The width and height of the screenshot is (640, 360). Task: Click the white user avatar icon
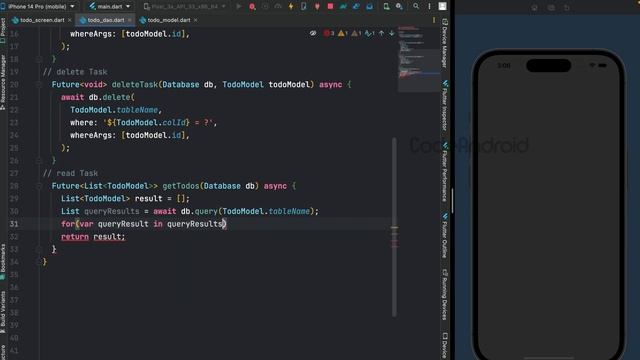442,6
